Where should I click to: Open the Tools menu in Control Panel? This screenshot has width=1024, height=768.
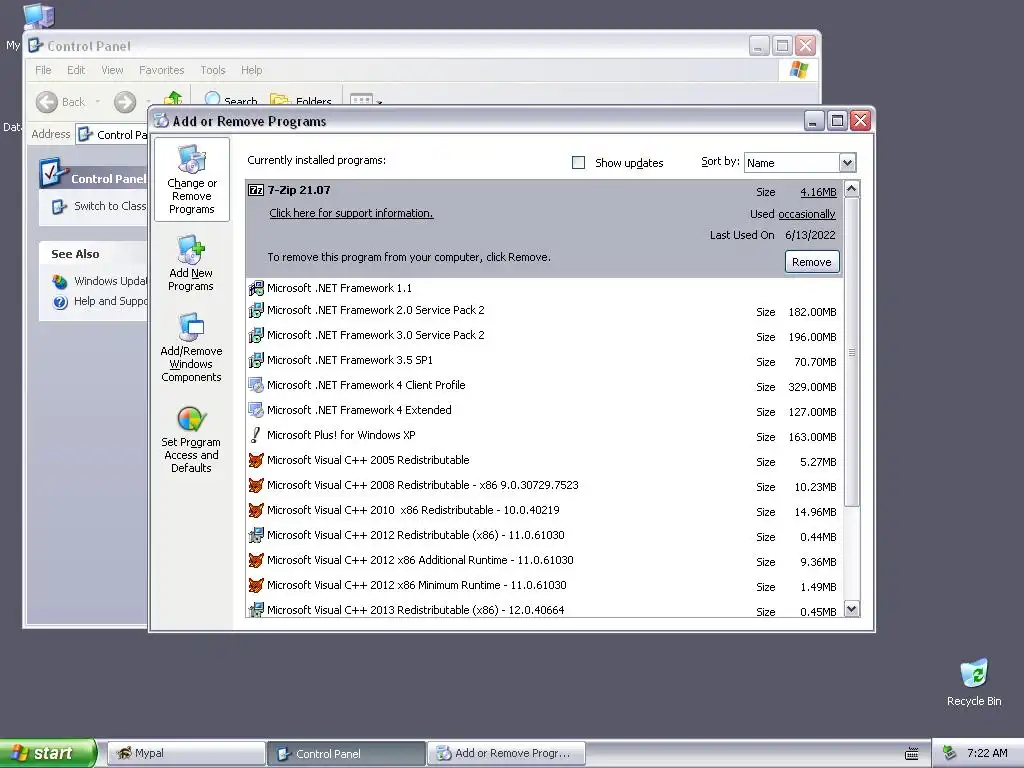tap(213, 70)
